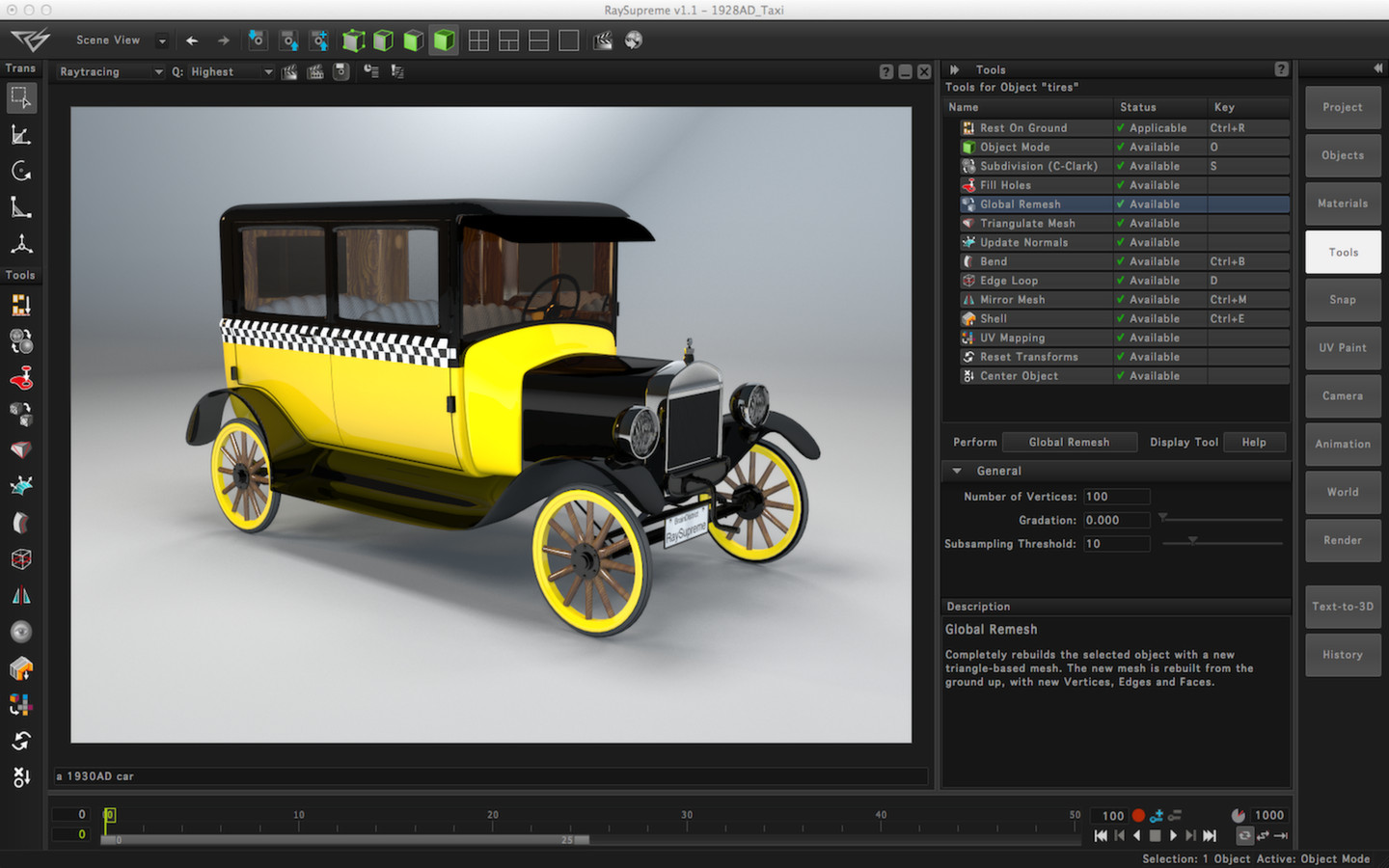Click the Help button next to Display Tool
This screenshot has width=1389, height=868.
(x=1254, y=442)
